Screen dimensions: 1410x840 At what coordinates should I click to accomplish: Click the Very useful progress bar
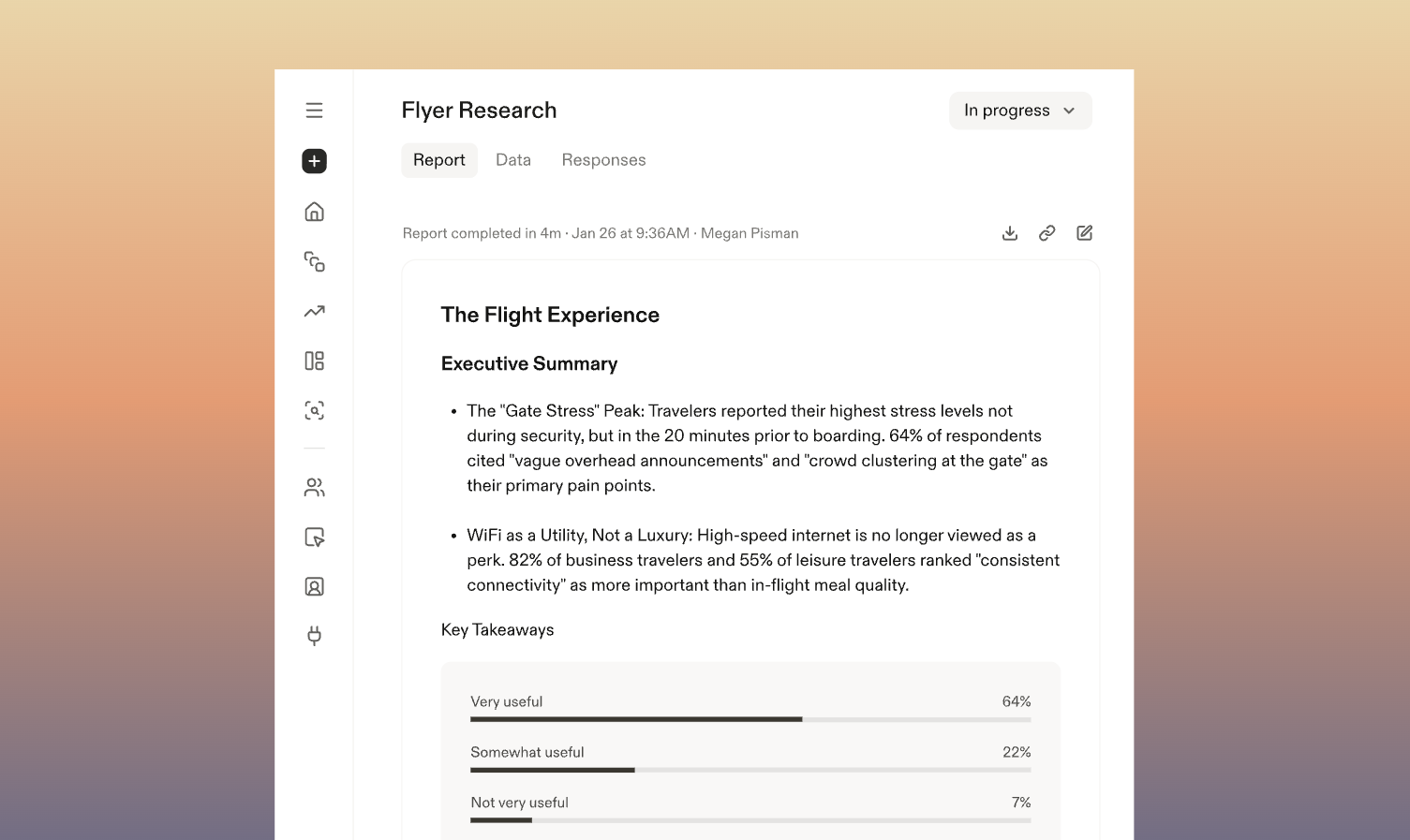[x=750, y=719]
